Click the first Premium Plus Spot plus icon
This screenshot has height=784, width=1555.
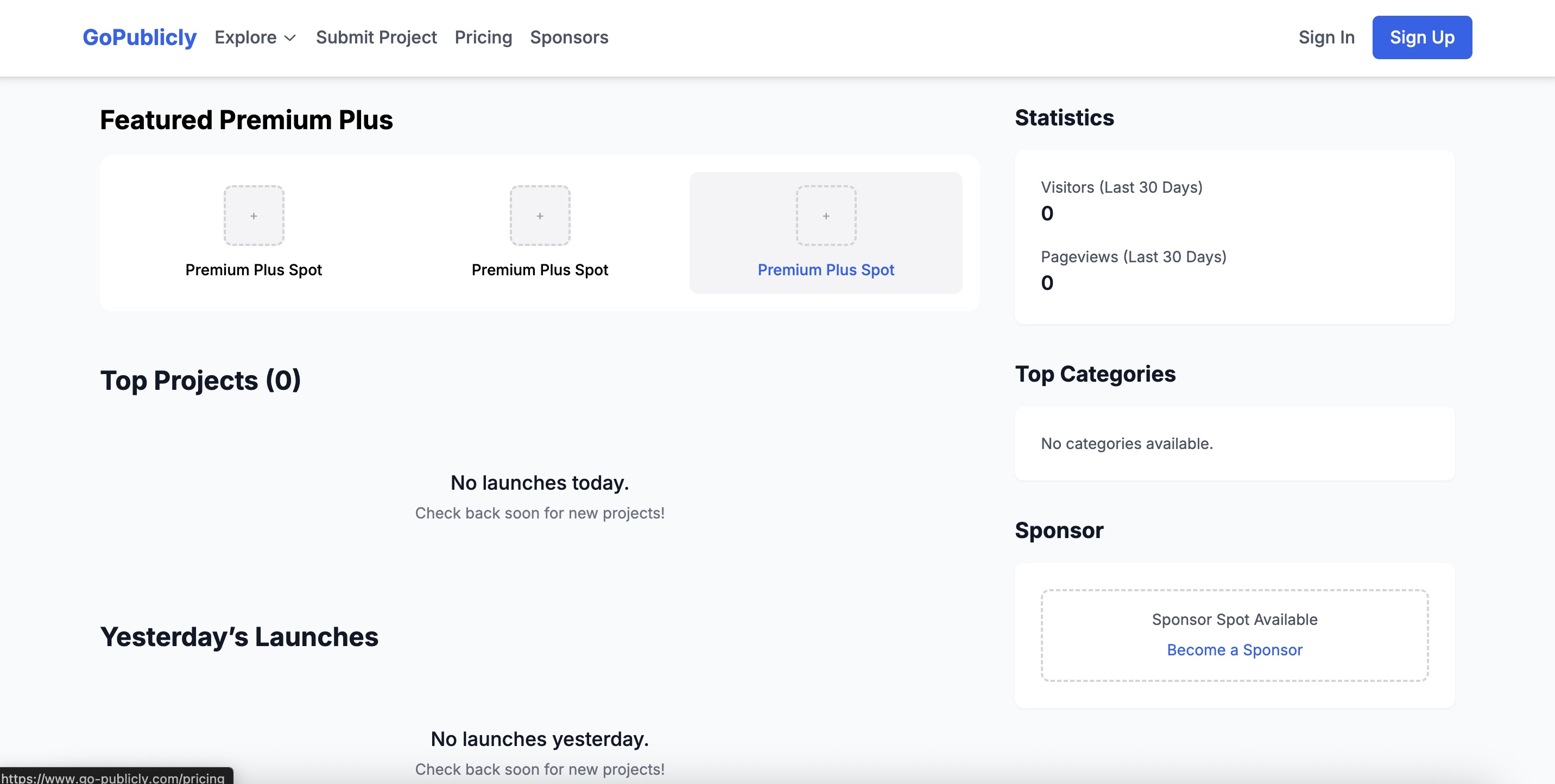tap(254, 216)
